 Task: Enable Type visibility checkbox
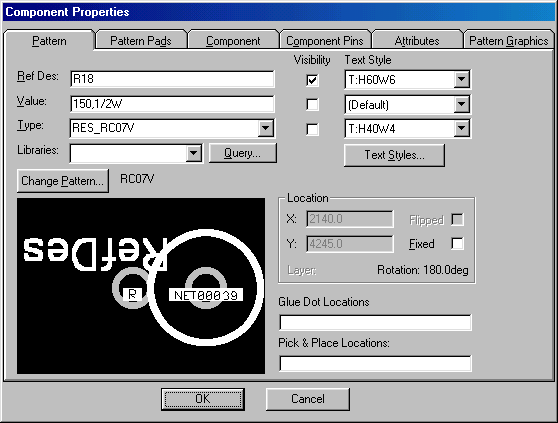pos(312,129)
